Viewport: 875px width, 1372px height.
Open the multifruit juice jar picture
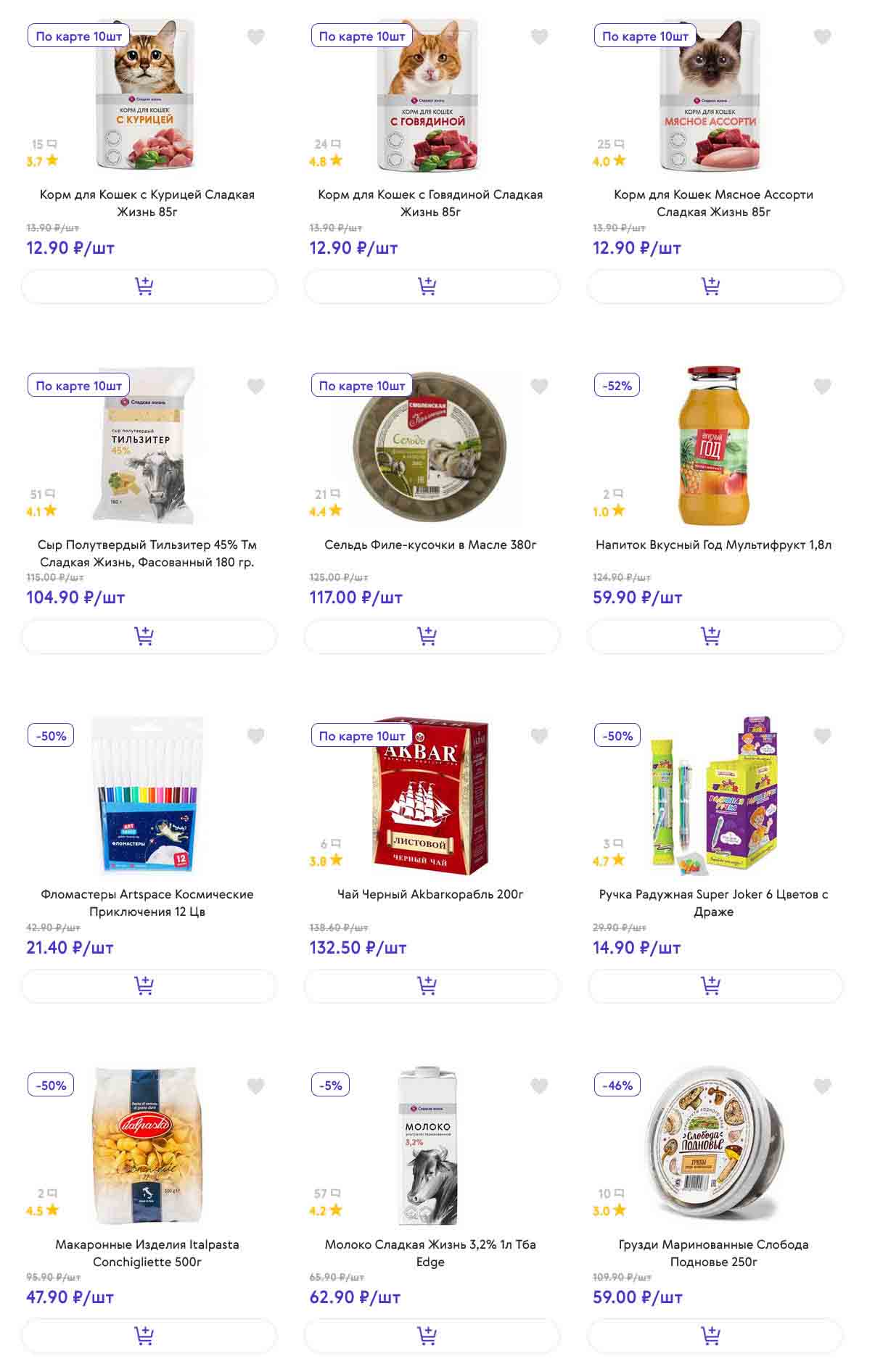point(713,446)
